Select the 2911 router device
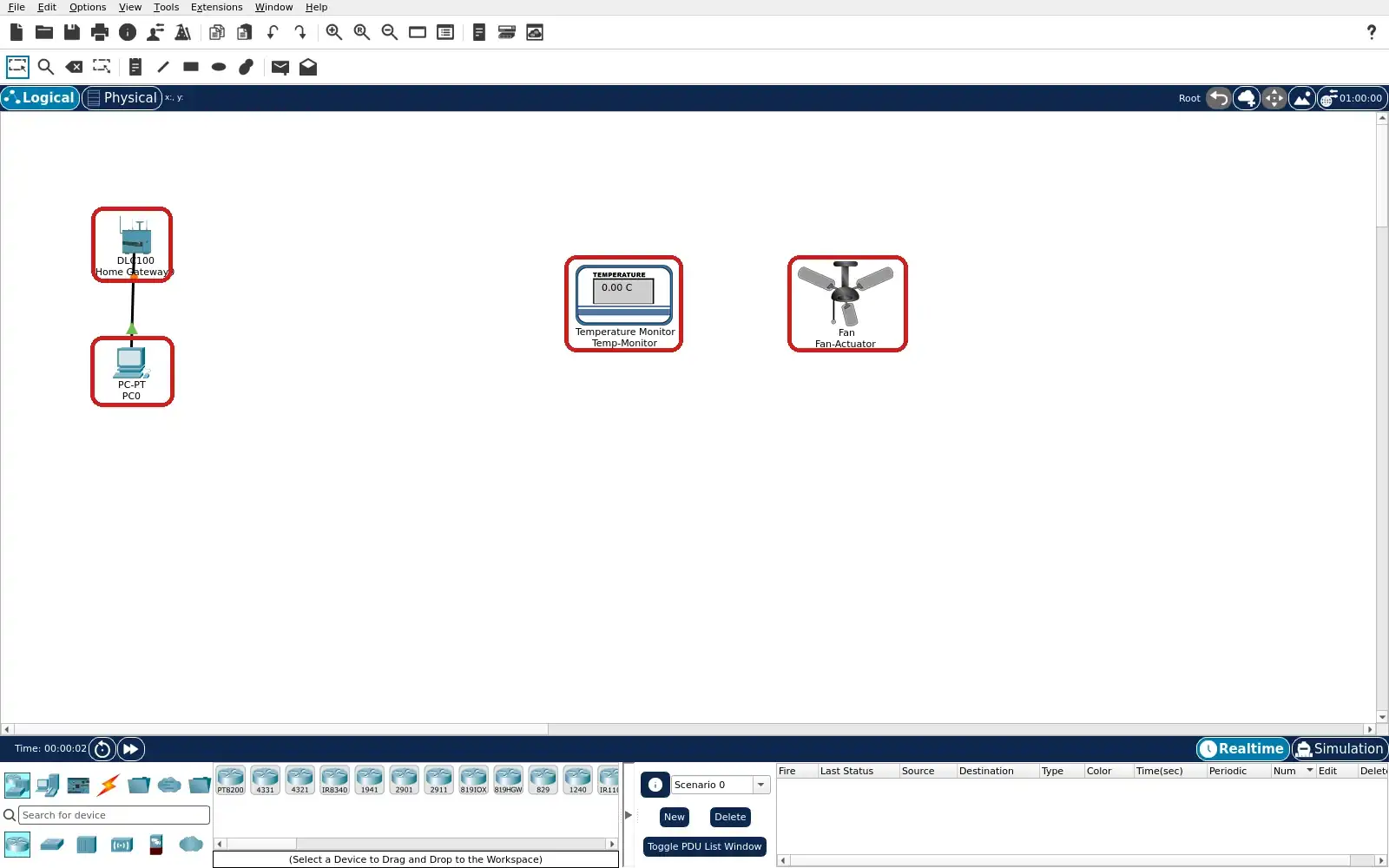The image size is (1389, 868). [438, 780]
